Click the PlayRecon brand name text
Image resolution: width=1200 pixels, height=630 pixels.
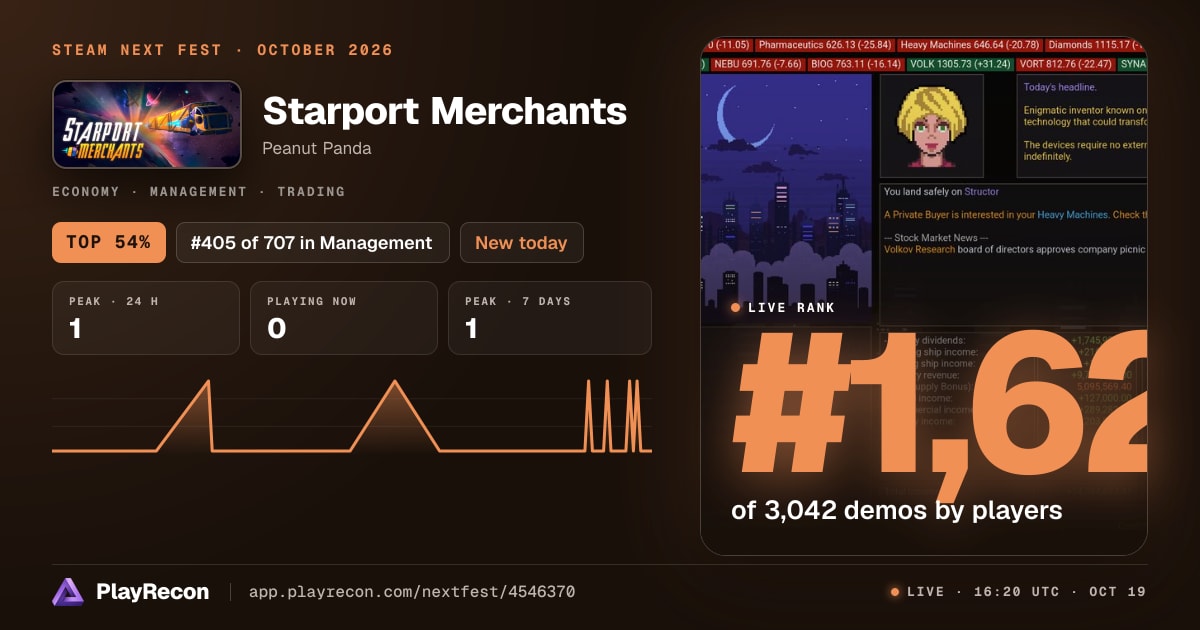click(x=153, y=592)
